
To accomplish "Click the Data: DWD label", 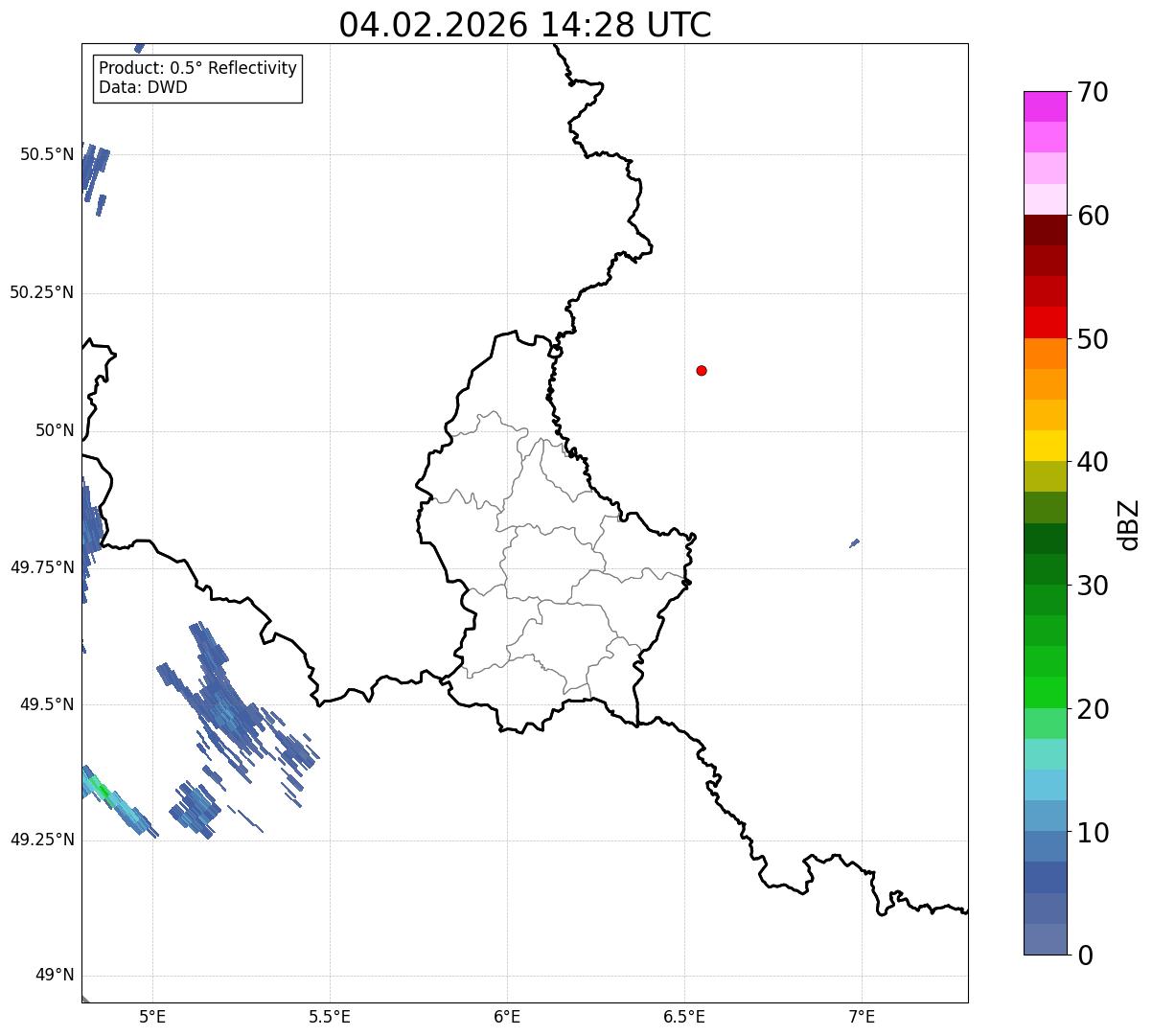I will (x=143, y=88).
